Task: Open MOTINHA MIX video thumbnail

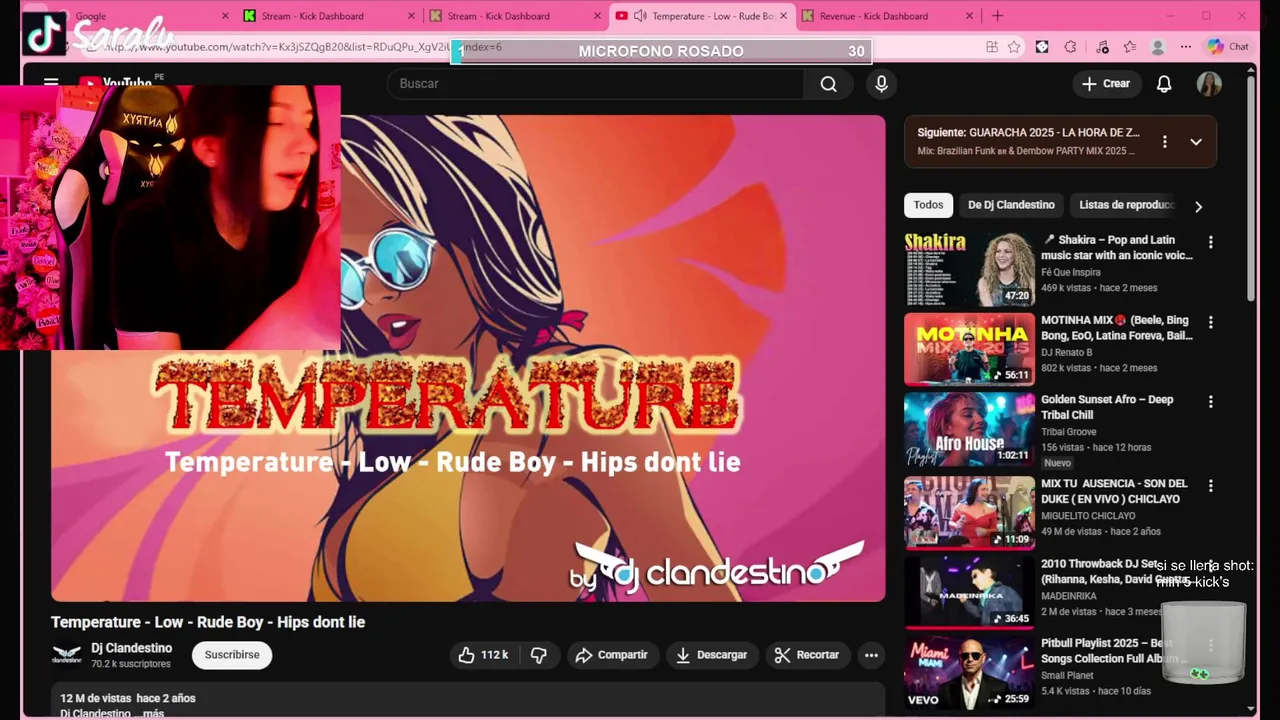Action: pos(969,349)
